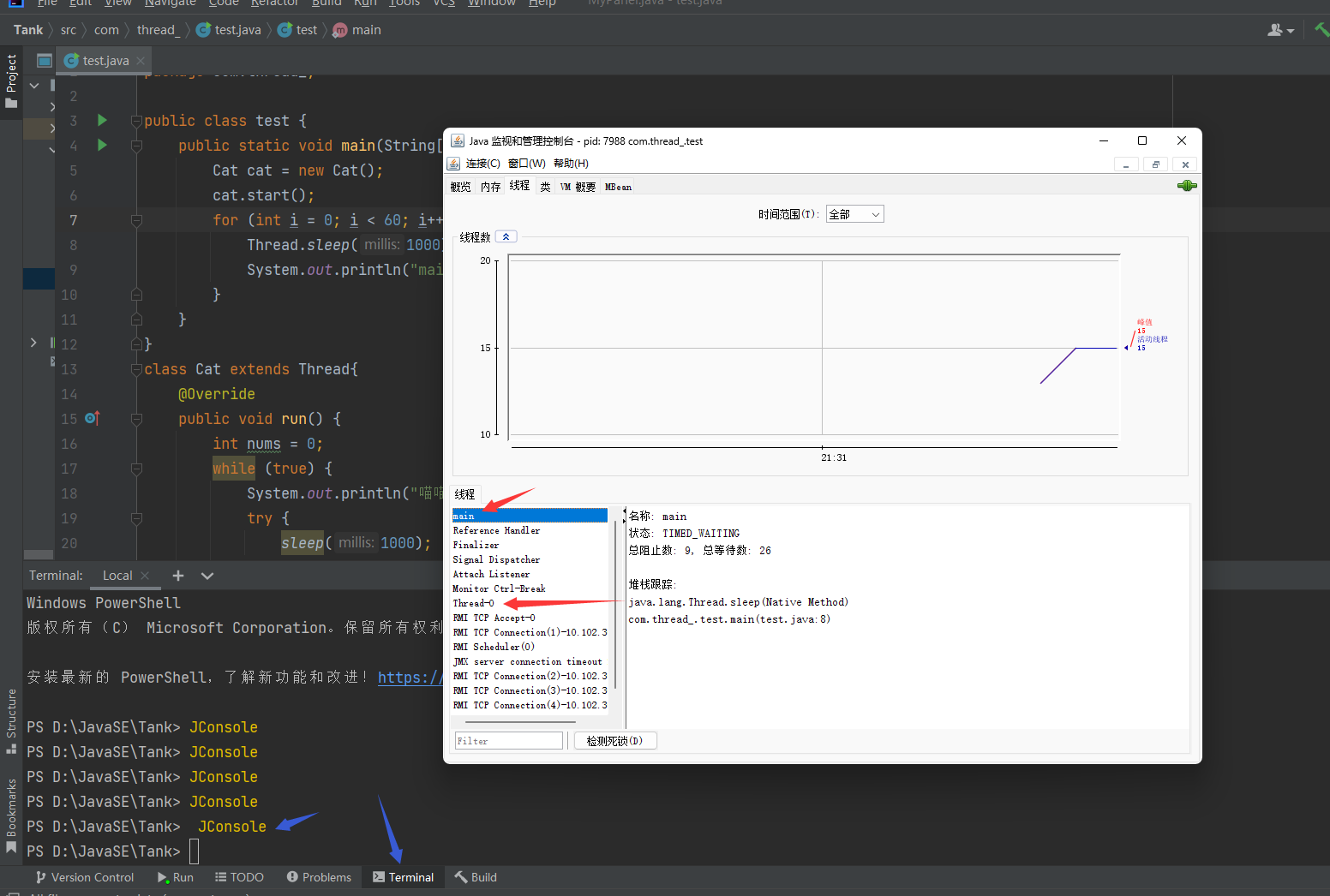This screenshot has height=896, width=1330.
Task: Switch to the 内存 tab in JConsole
Action: click(490, 187)
